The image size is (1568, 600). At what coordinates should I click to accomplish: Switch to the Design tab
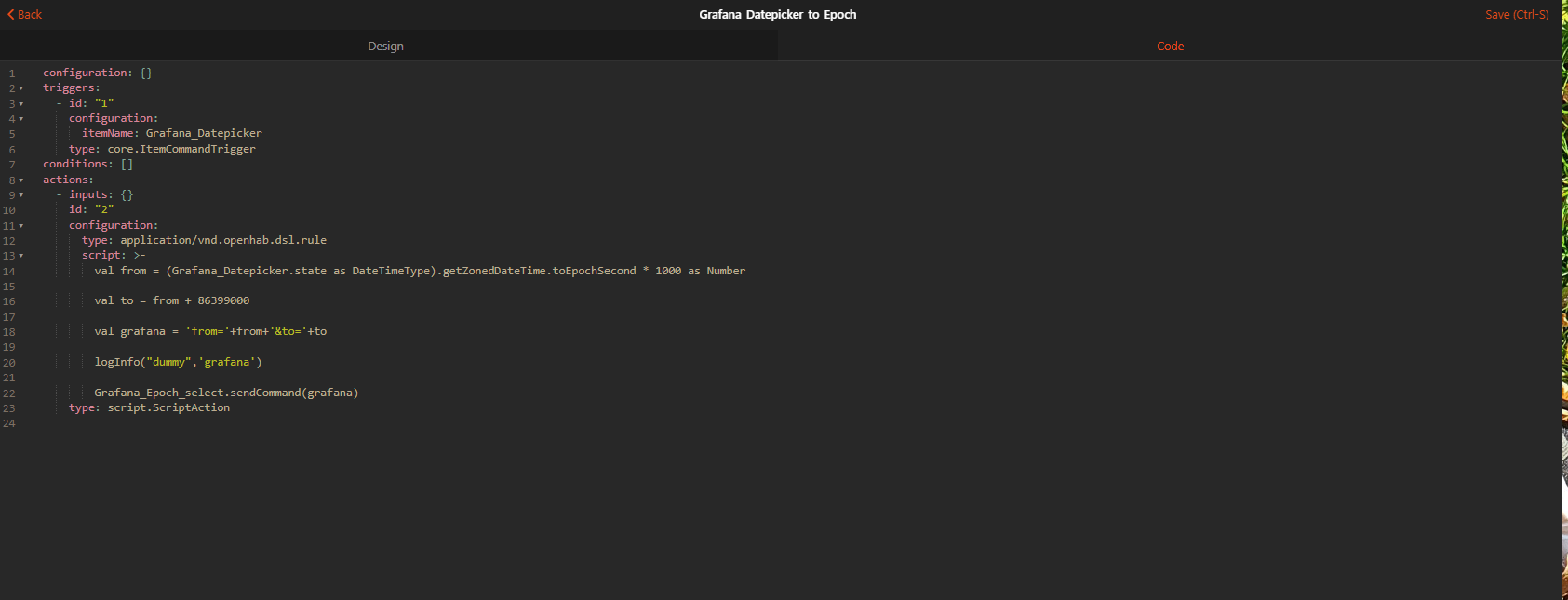click(385, 46)
